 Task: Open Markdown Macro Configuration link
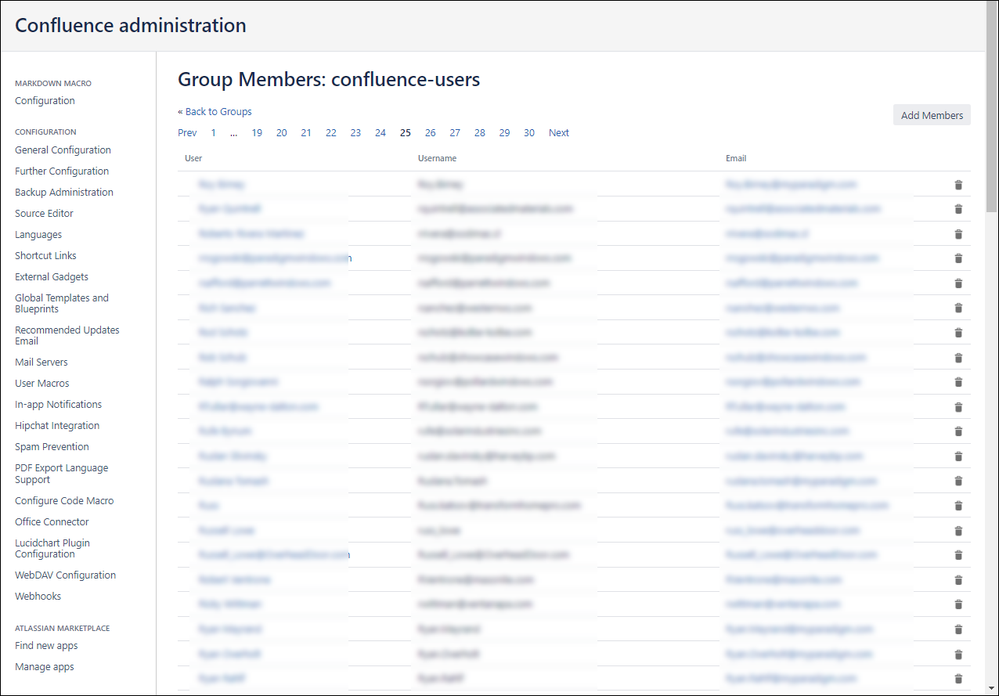coord(45,101)
